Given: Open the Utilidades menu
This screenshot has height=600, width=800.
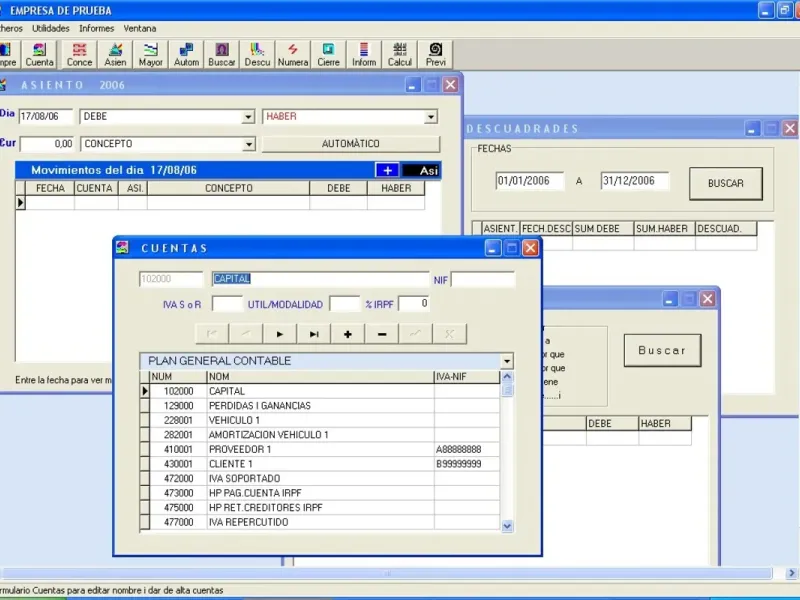Looking at the screenshot, I should tap(50, 28).
